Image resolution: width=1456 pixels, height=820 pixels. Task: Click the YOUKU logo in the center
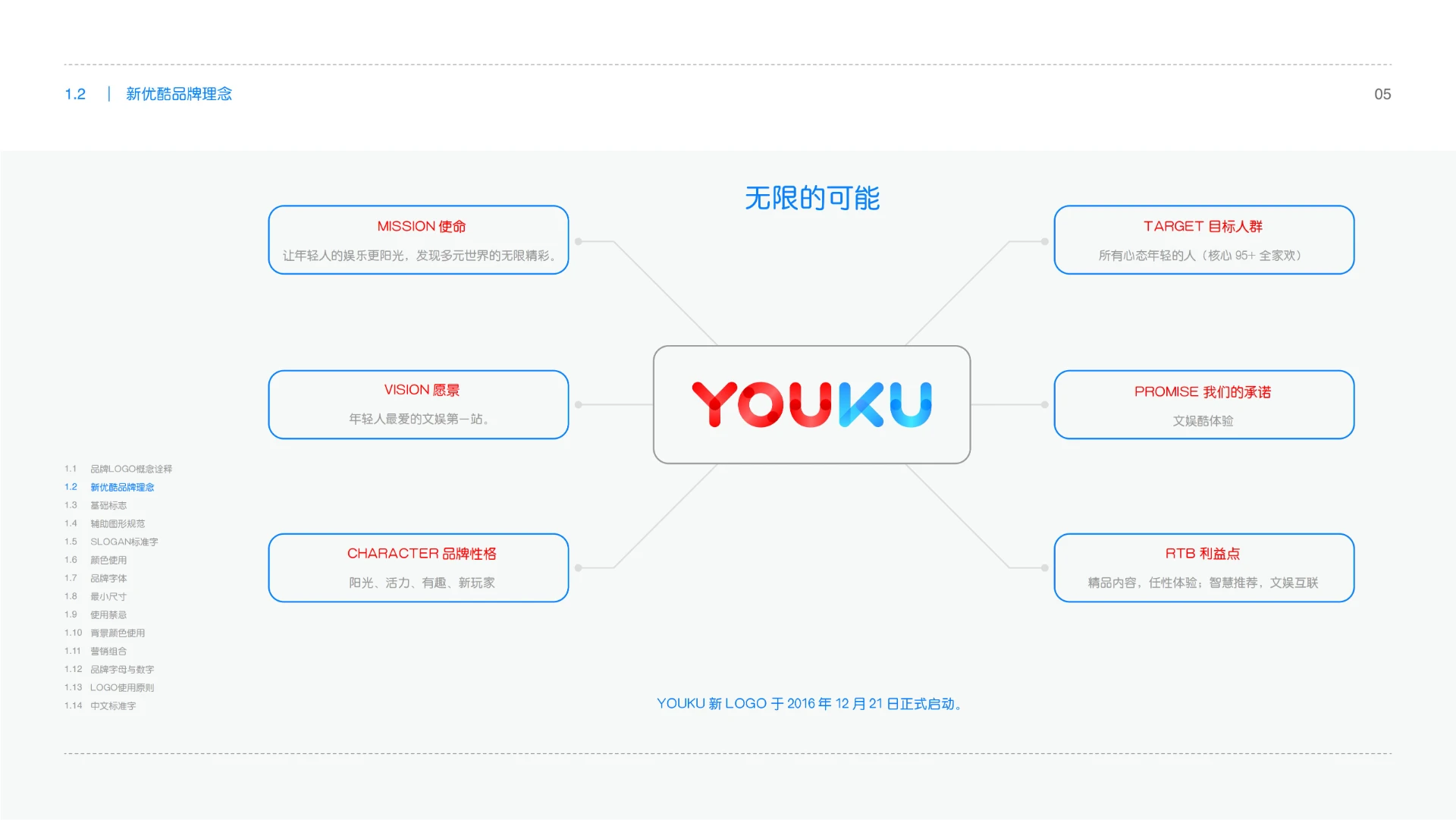pyautogui.click(x=811, y=406)
